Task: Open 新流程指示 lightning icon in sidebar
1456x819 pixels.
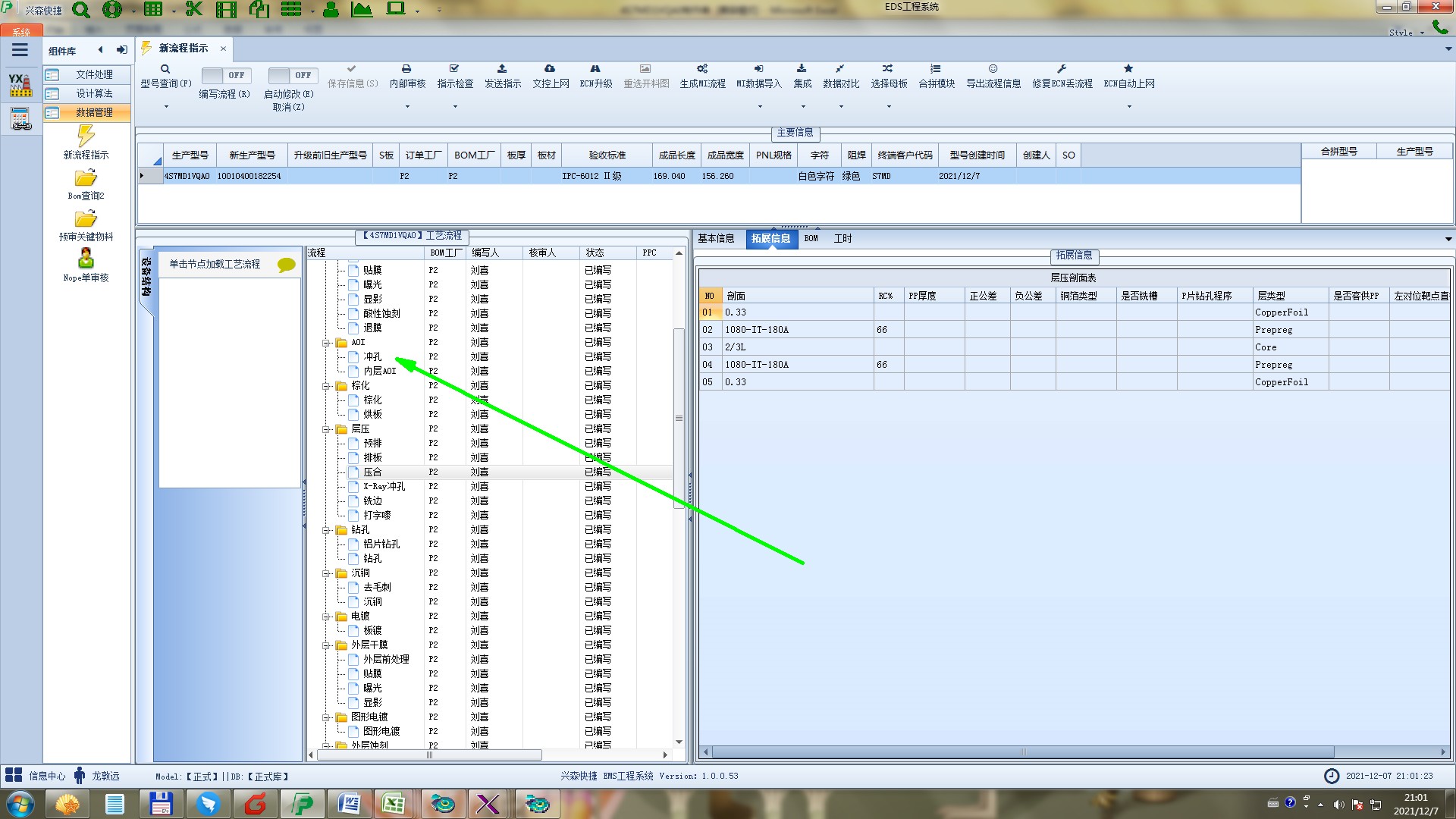Action: click(x=86, y=136)
